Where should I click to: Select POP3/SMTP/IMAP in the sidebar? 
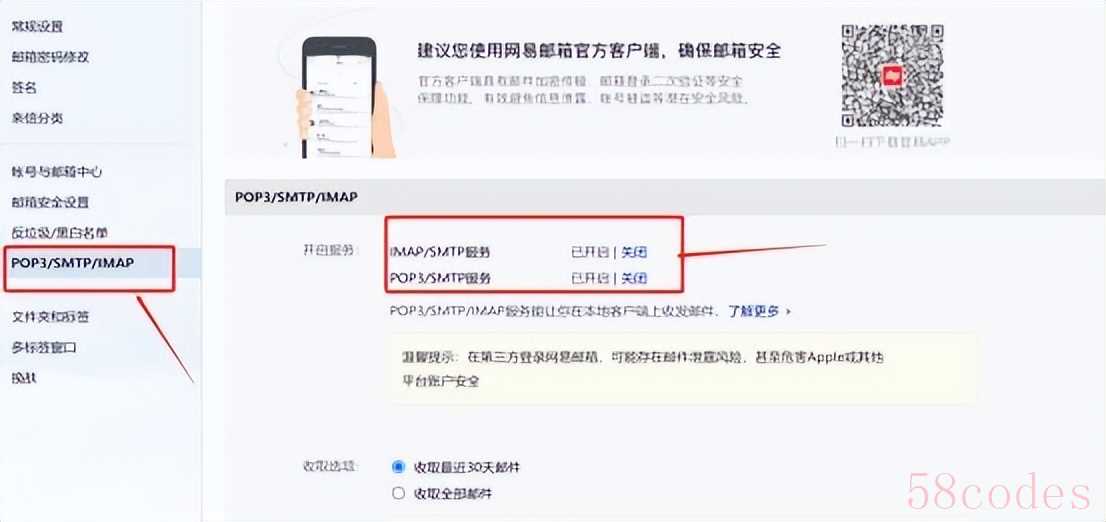point(73,263)
